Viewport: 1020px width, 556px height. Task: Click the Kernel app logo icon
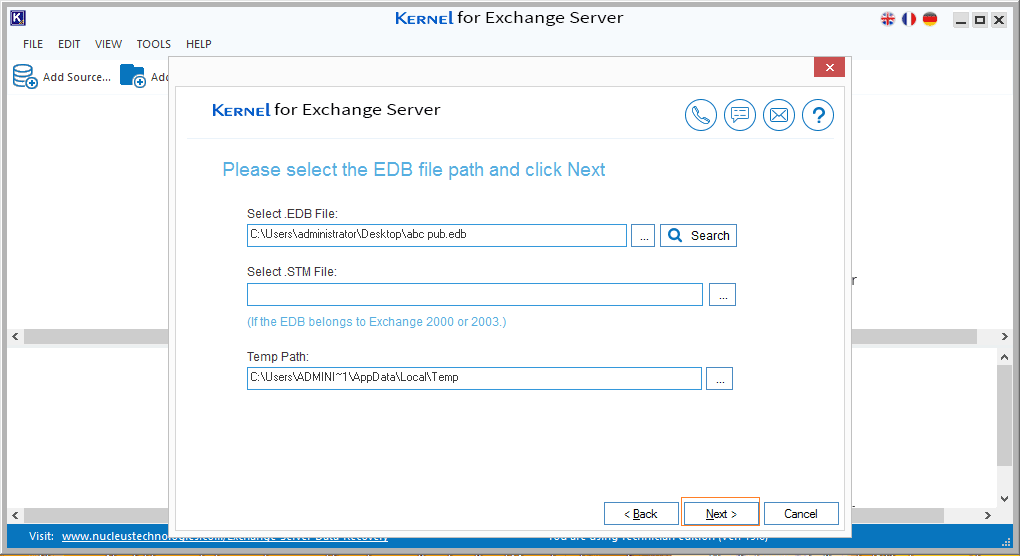click(18, 18)
